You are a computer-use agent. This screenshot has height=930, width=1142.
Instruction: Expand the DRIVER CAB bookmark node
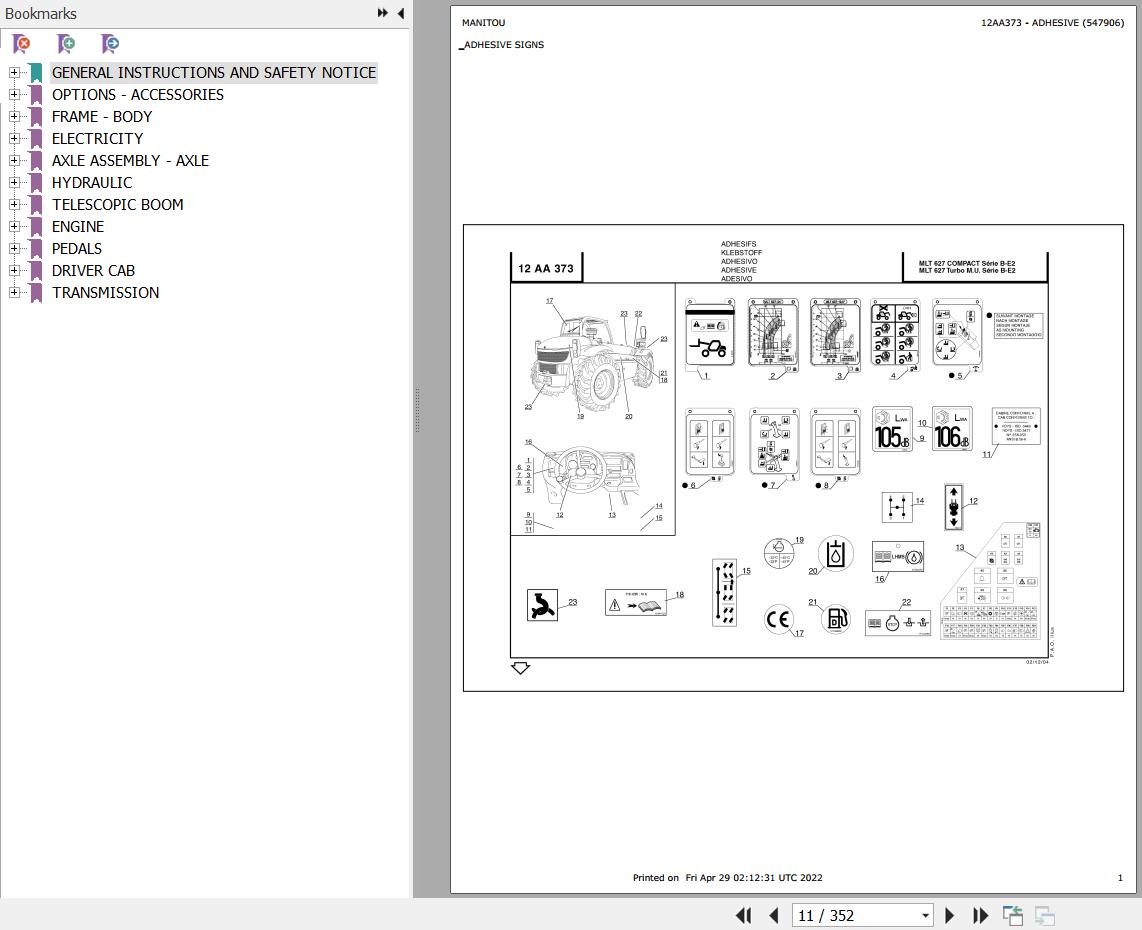(x=14, y=270)
